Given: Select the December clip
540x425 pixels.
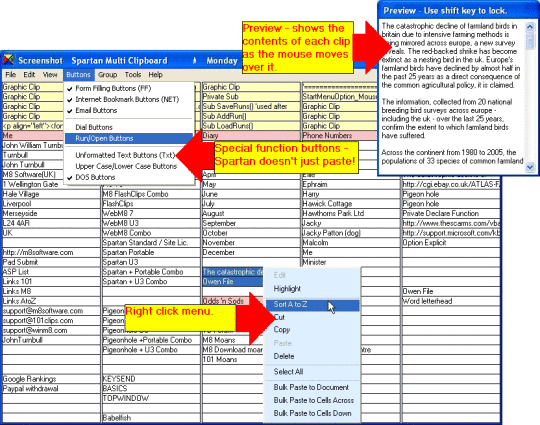Looking at the screenshot, I should (x=251, y=252).
